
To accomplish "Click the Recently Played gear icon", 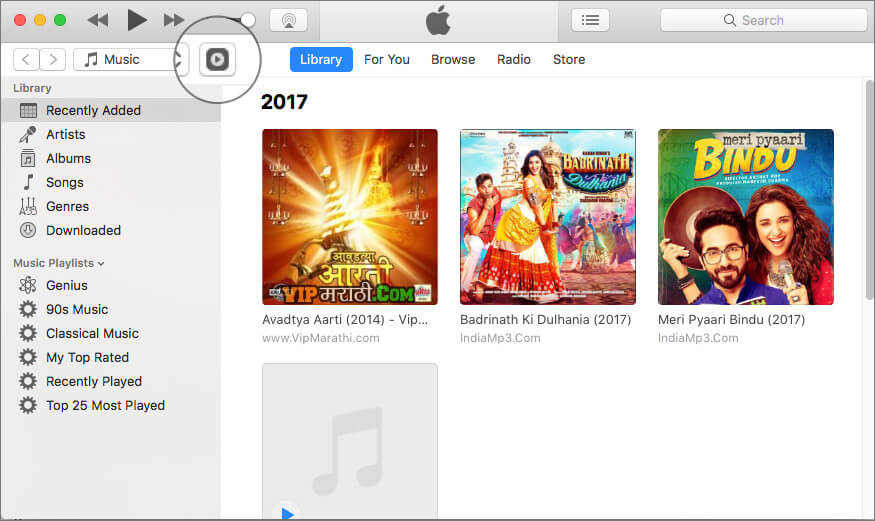I will pos(28,382).
